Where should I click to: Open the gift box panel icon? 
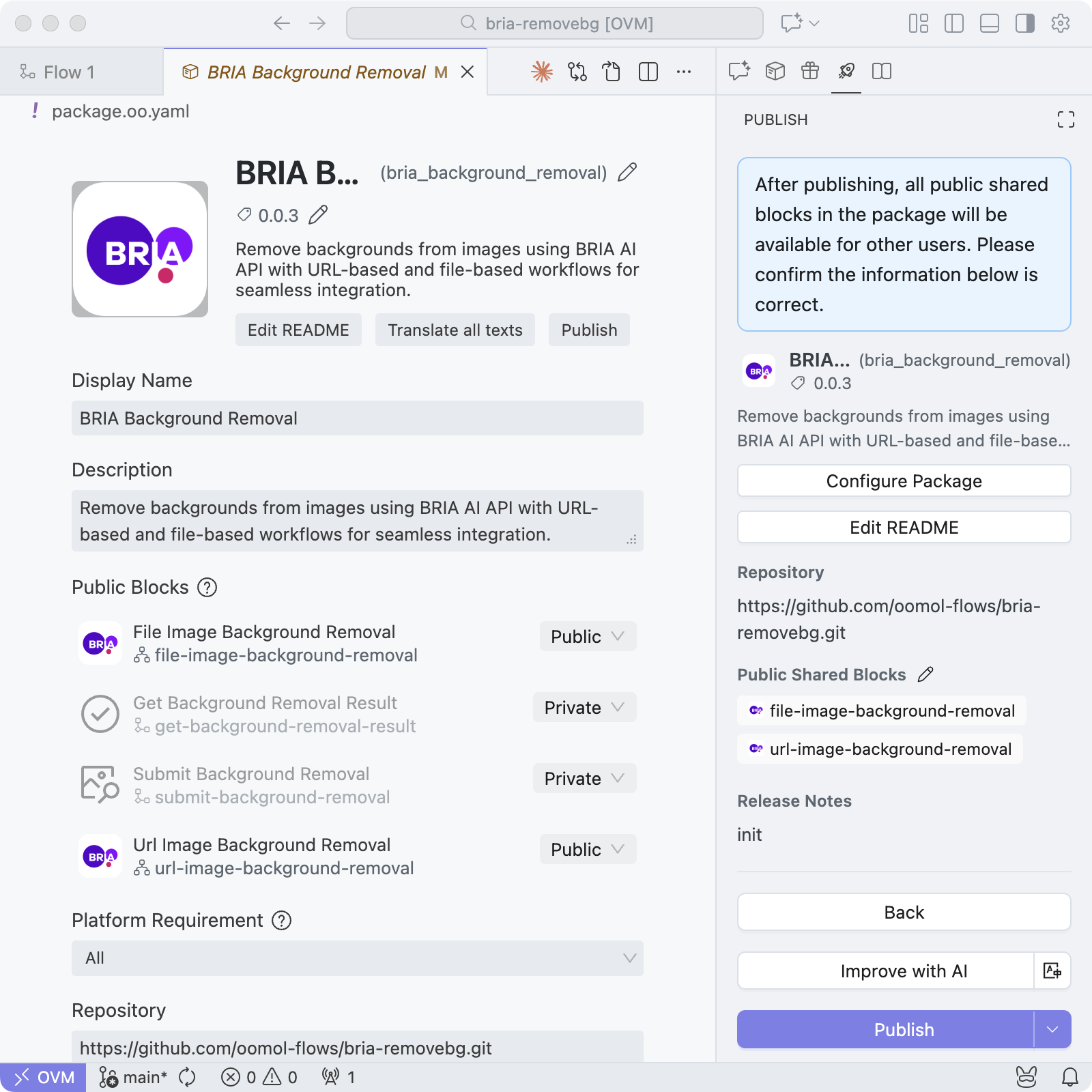click(810, 71)
